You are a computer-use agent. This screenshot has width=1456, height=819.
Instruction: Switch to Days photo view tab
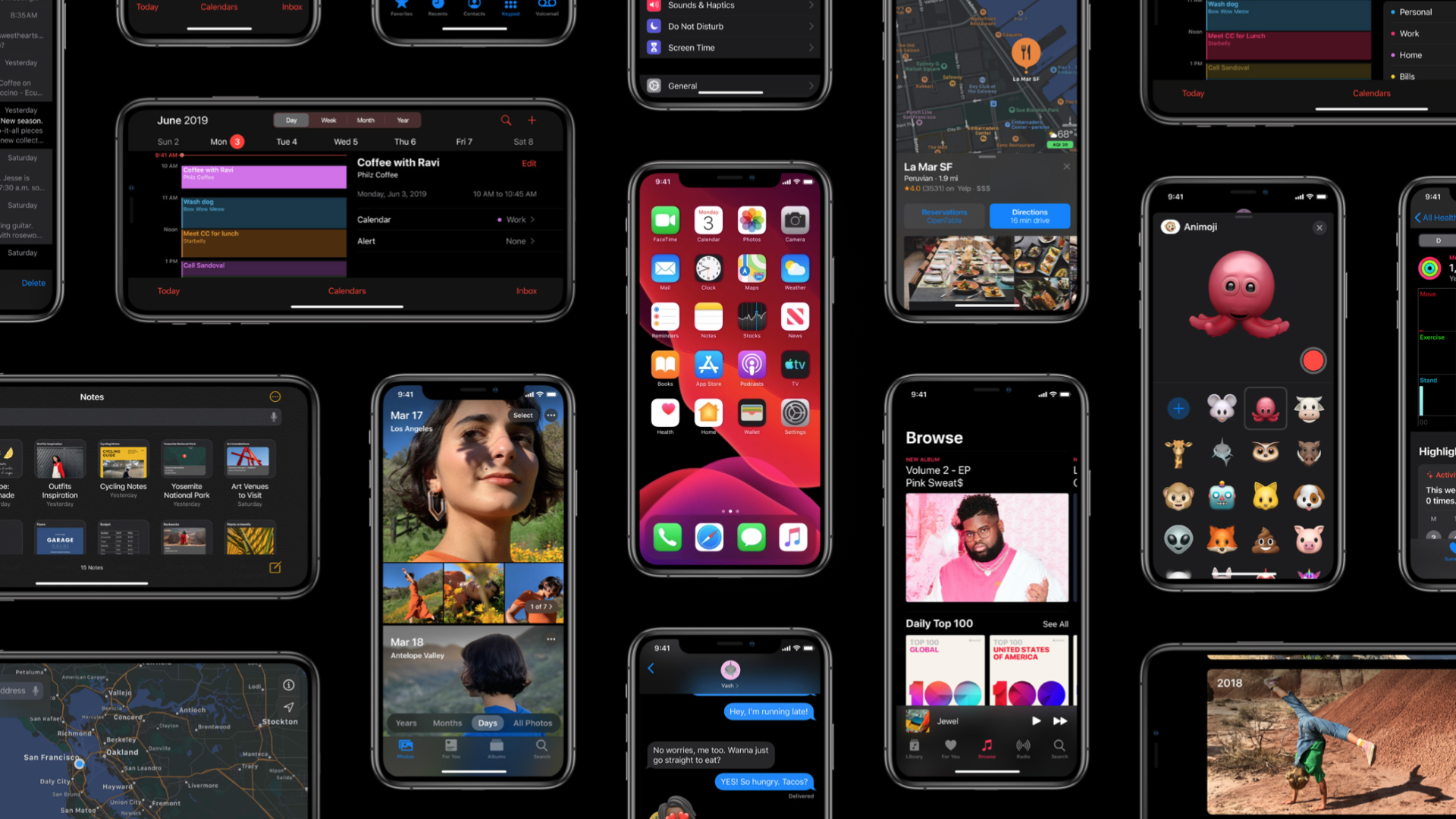485,722
